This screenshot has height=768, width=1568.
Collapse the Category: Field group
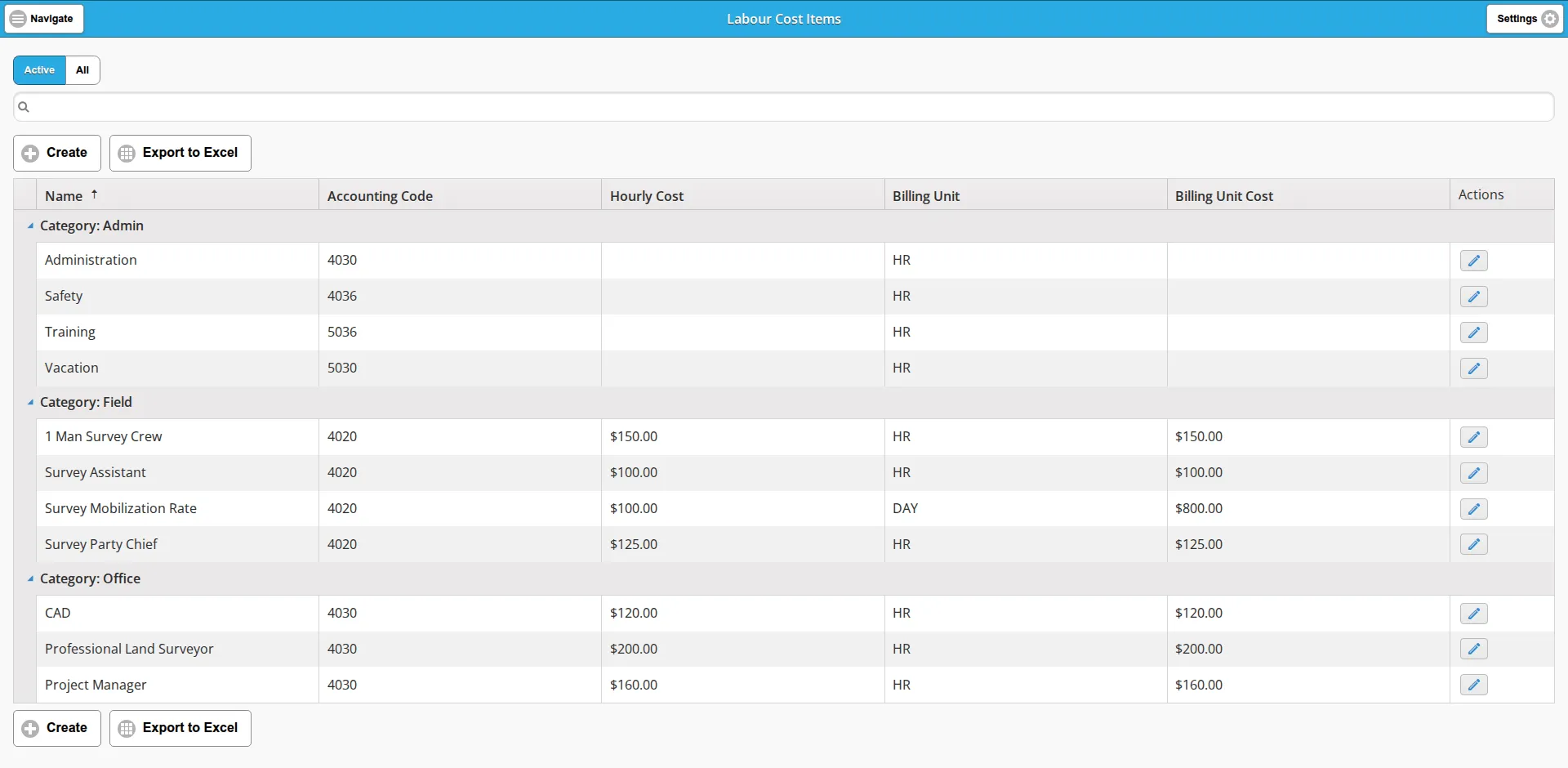(x=30, y=403)
